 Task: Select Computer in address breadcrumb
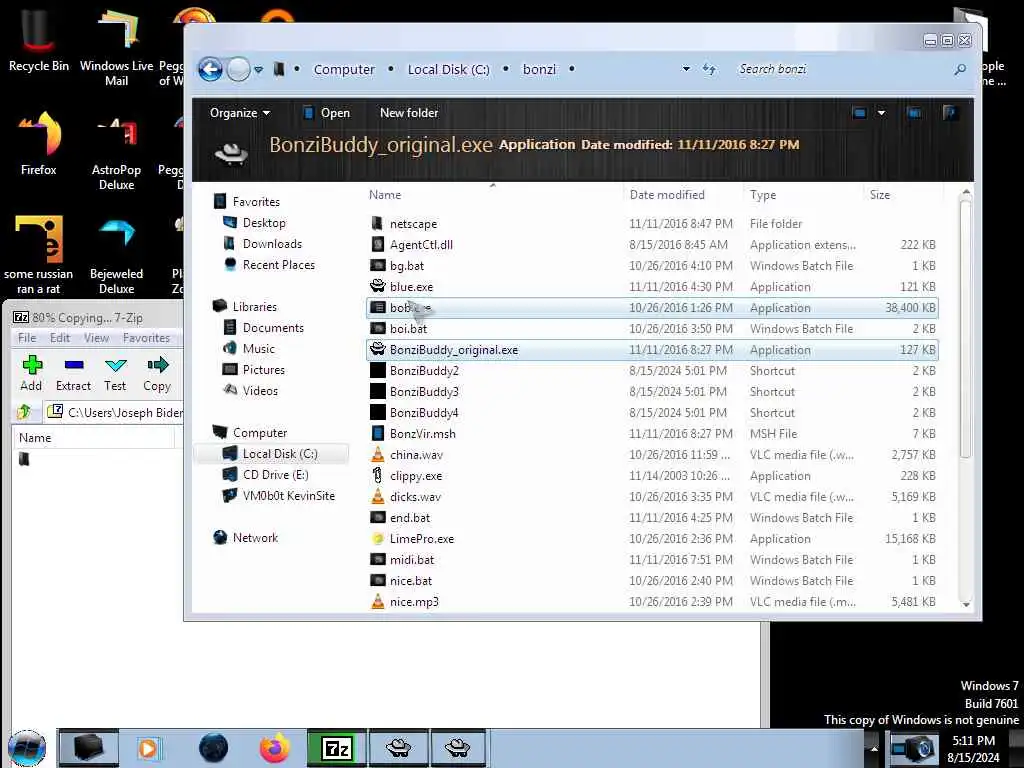click(344, 69)
